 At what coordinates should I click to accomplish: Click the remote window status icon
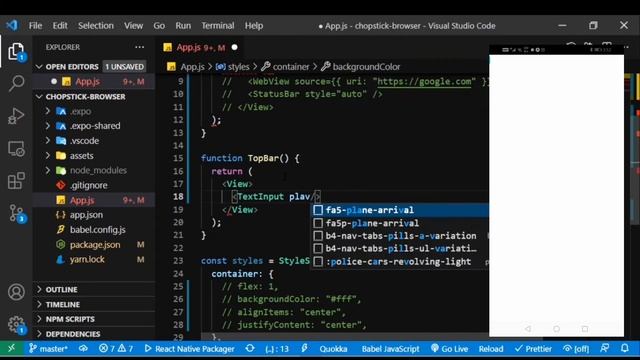click(x=11, y=349)
